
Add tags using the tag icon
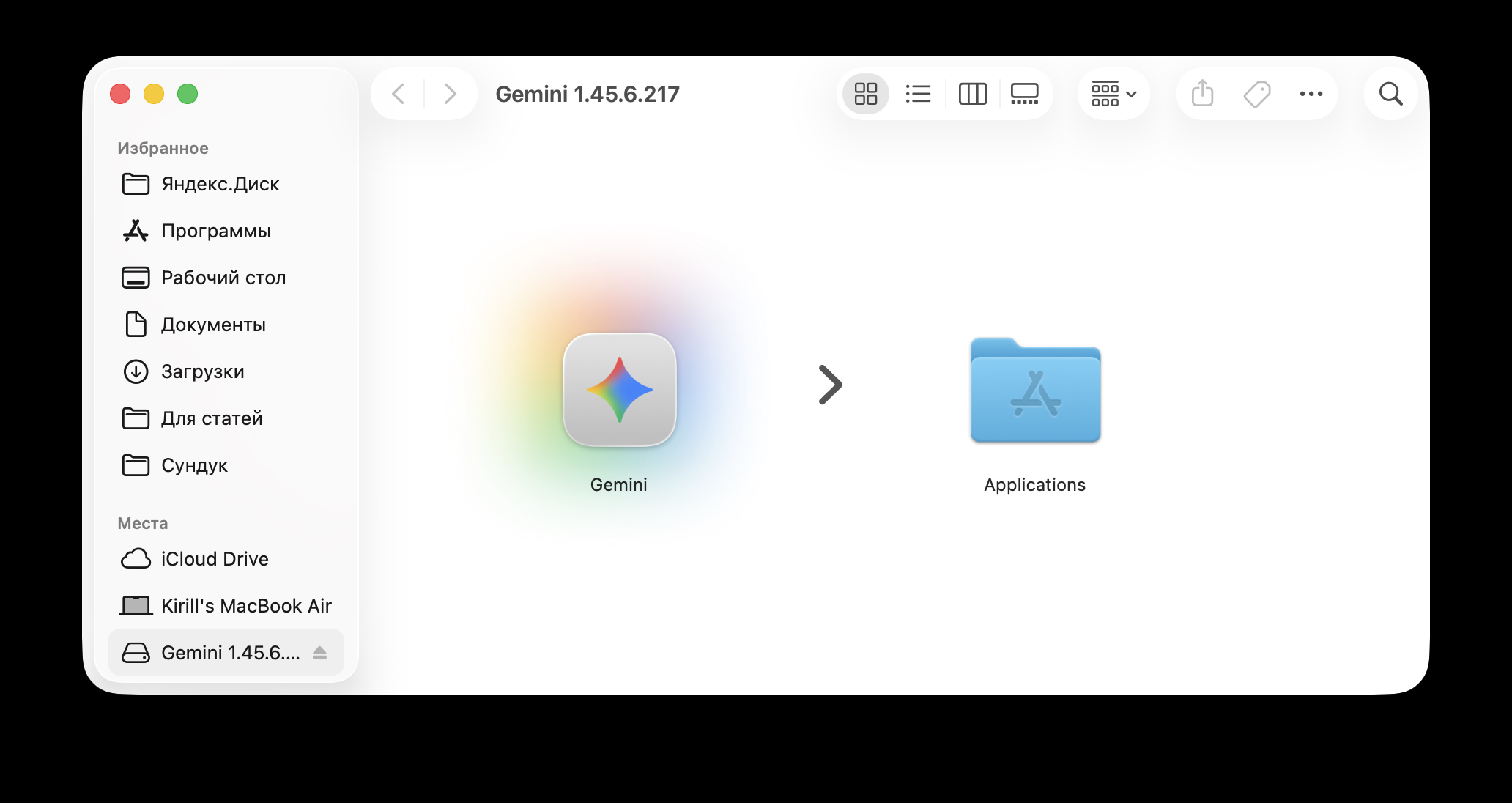[x=1256, y=94]
